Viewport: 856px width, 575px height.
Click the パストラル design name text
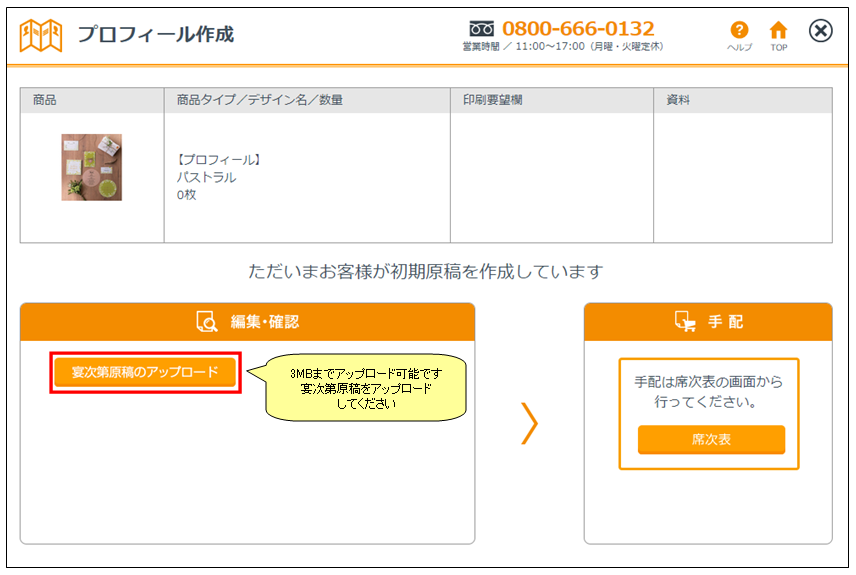click(x=207, y=177)
